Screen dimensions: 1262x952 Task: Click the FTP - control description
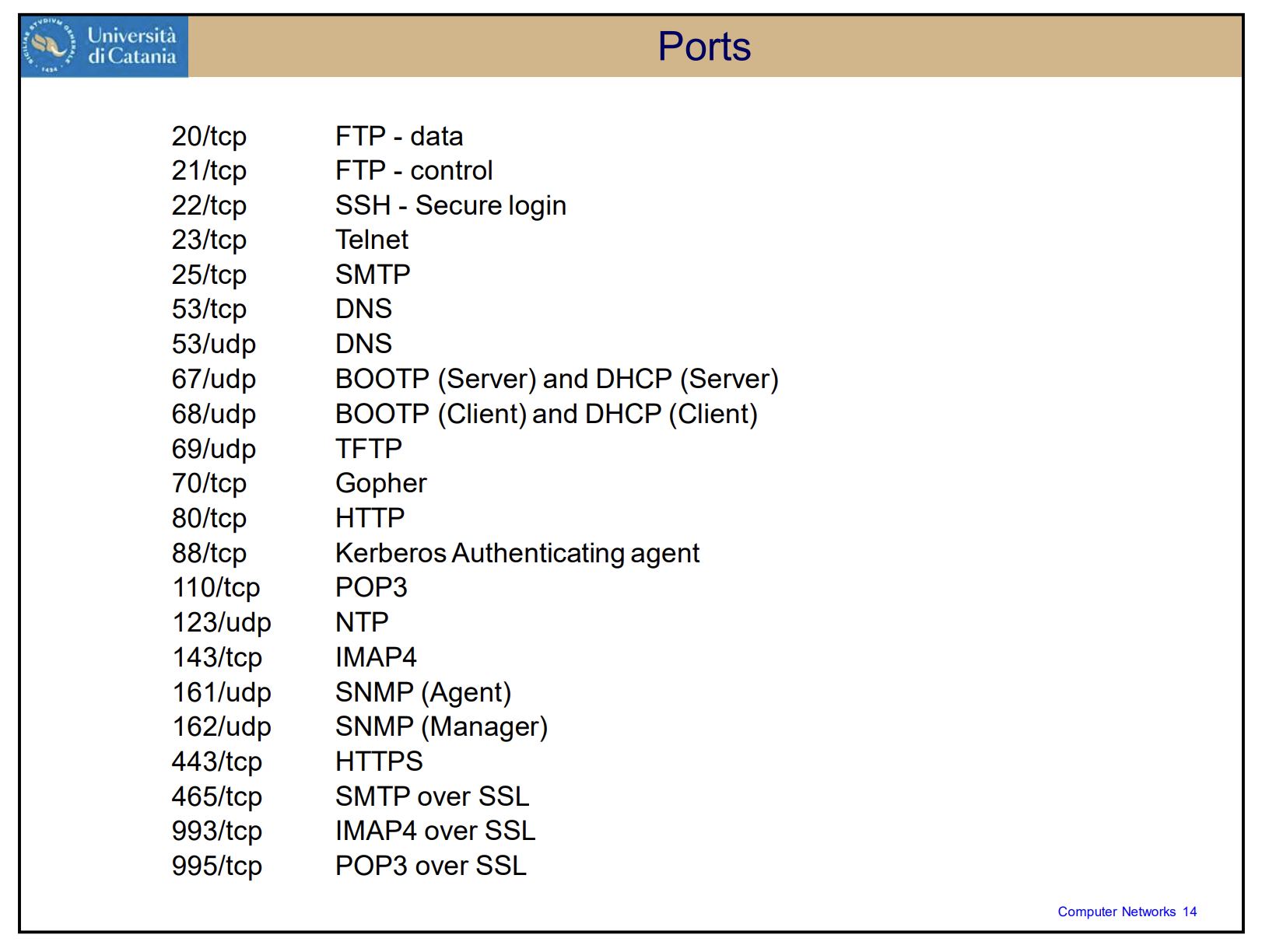click(413, 171)
